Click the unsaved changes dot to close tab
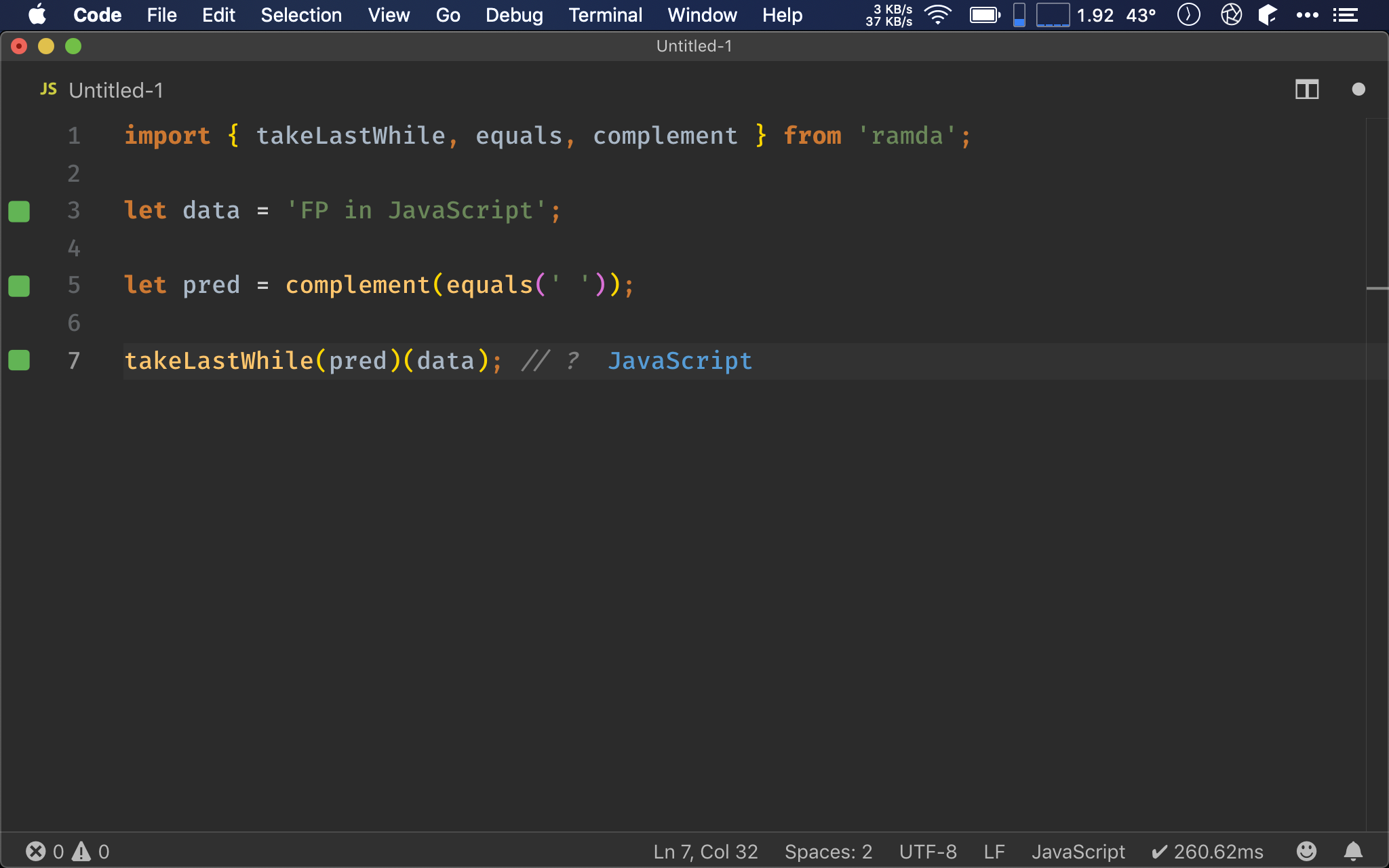The width and height of the screenshot is (1389, 868). pyautogui.click(x=1358, y=90)
